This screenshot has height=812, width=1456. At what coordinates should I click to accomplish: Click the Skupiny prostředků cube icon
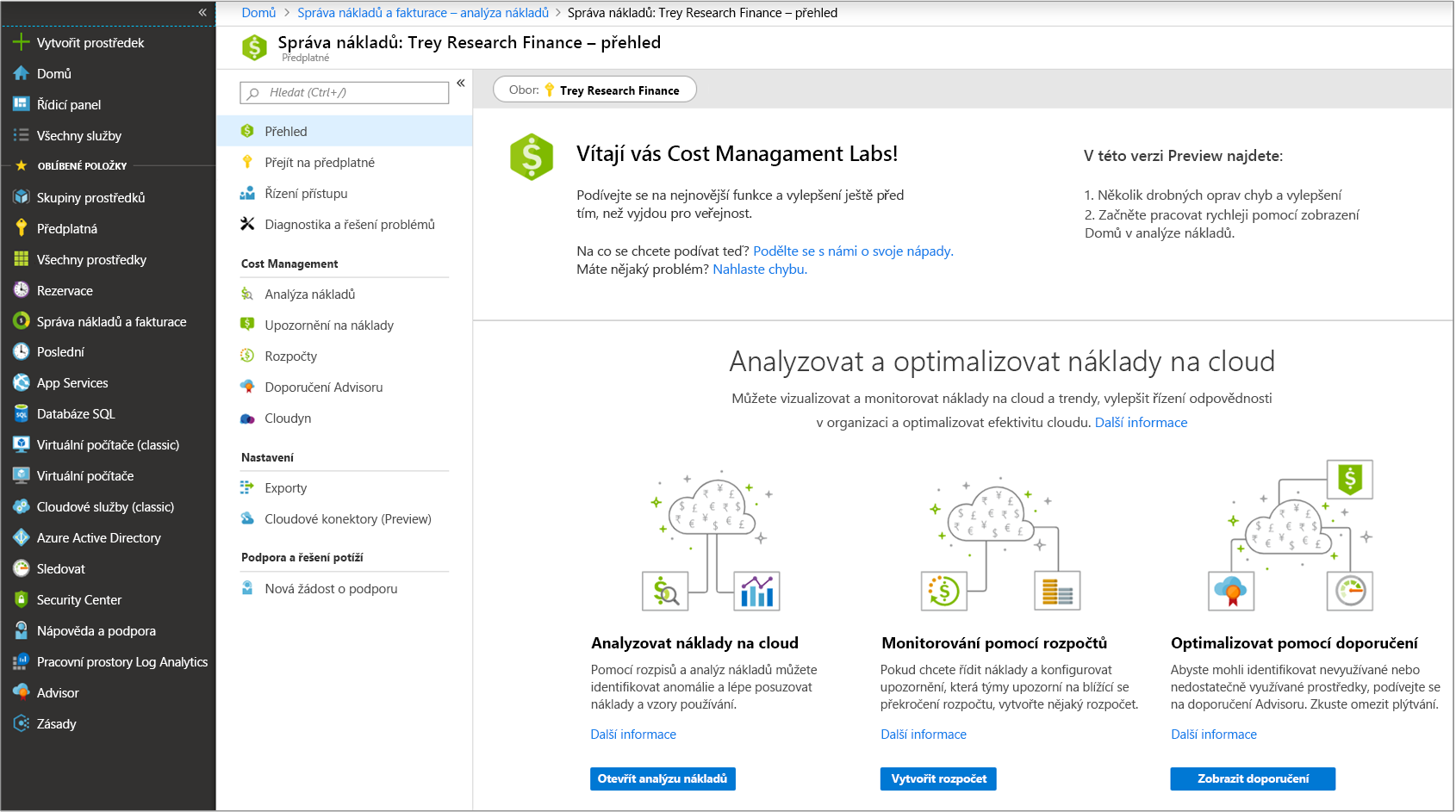(x=21, y=197)
